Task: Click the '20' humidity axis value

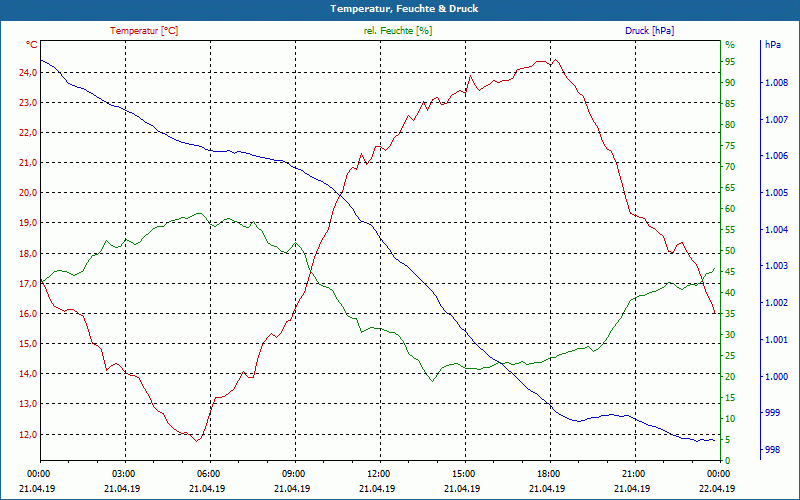Action: [x=730, y=377]
